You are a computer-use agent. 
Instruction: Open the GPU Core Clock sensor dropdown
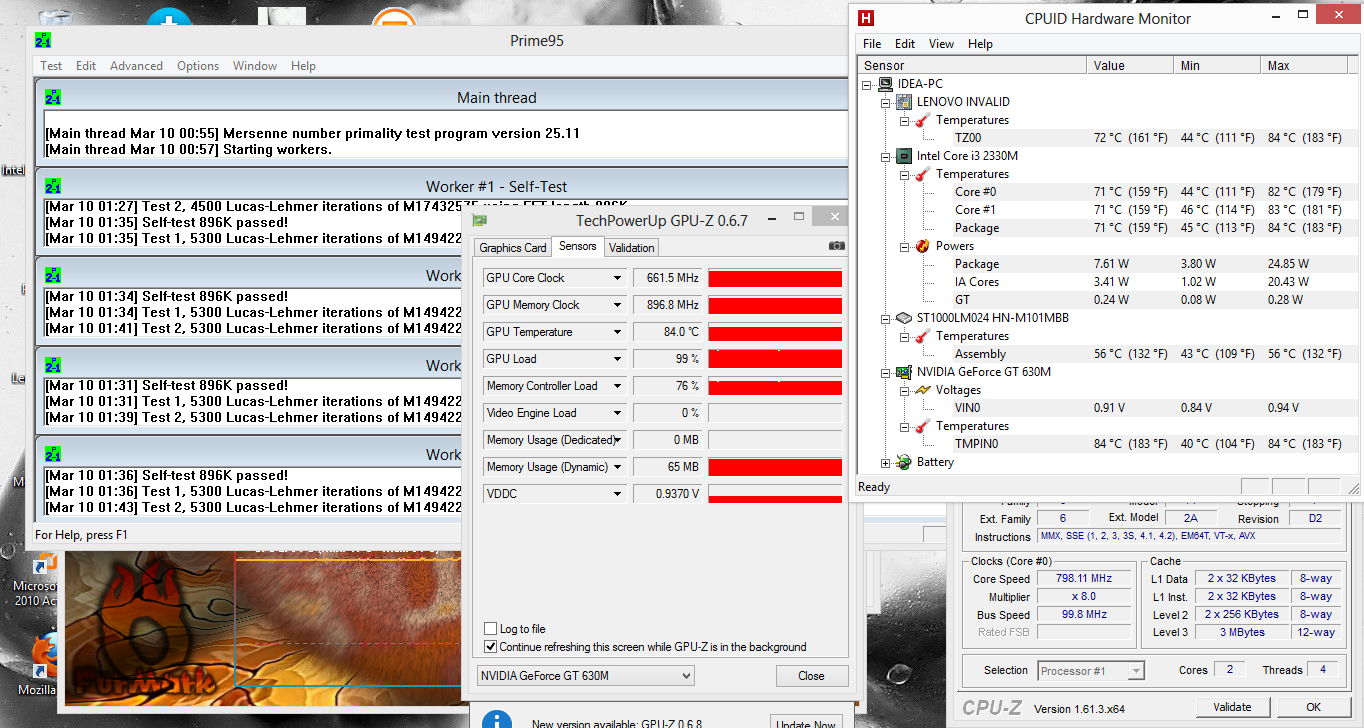[x=618, y=278]
